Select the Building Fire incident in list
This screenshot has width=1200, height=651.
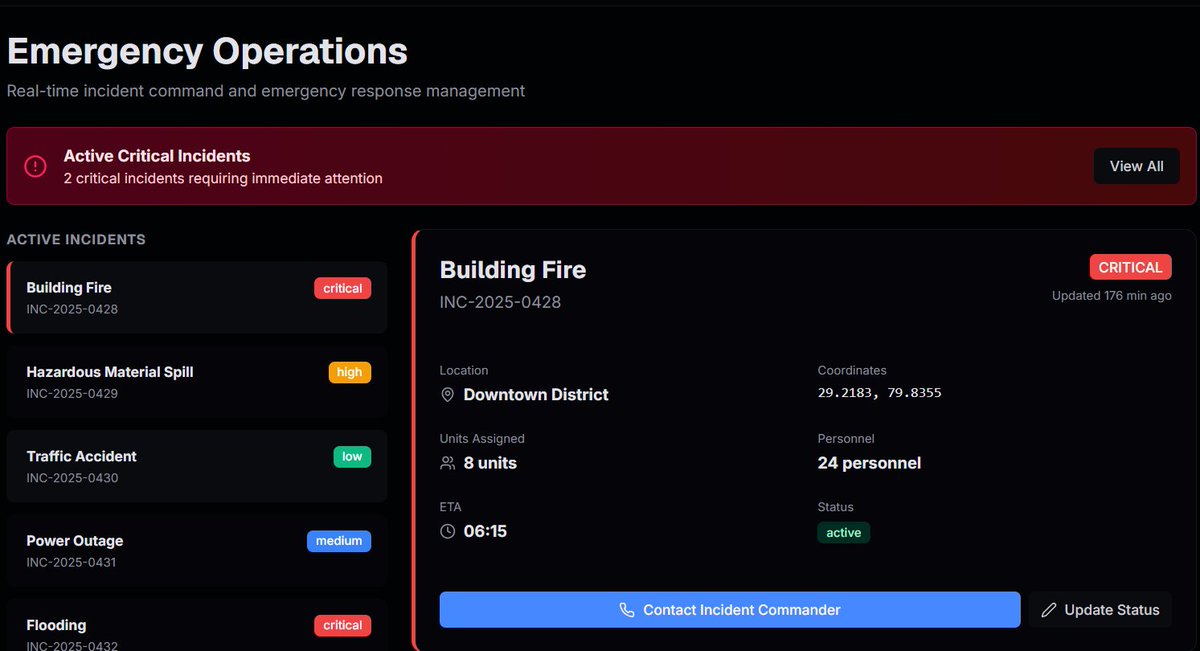coord(197,297)
